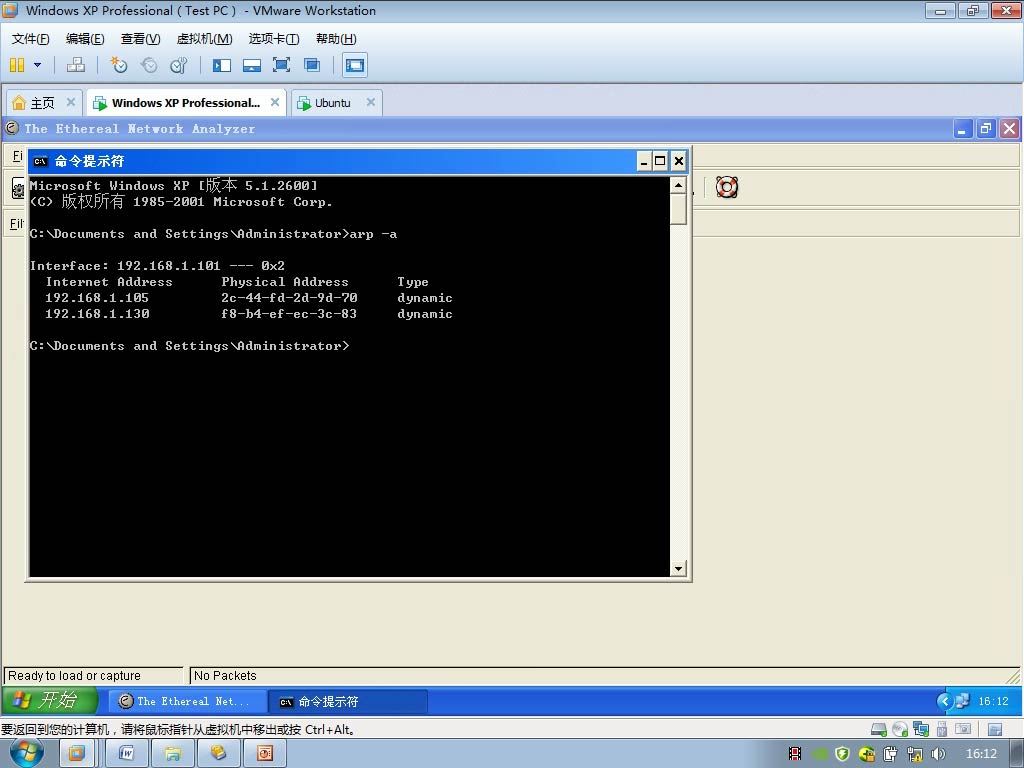Image resolution: width=1024 pixels, height=768 pixels.
Task: Click the Ethereal help lifebuoy icon
Action: pyautogui.click(x=727, y=187)
